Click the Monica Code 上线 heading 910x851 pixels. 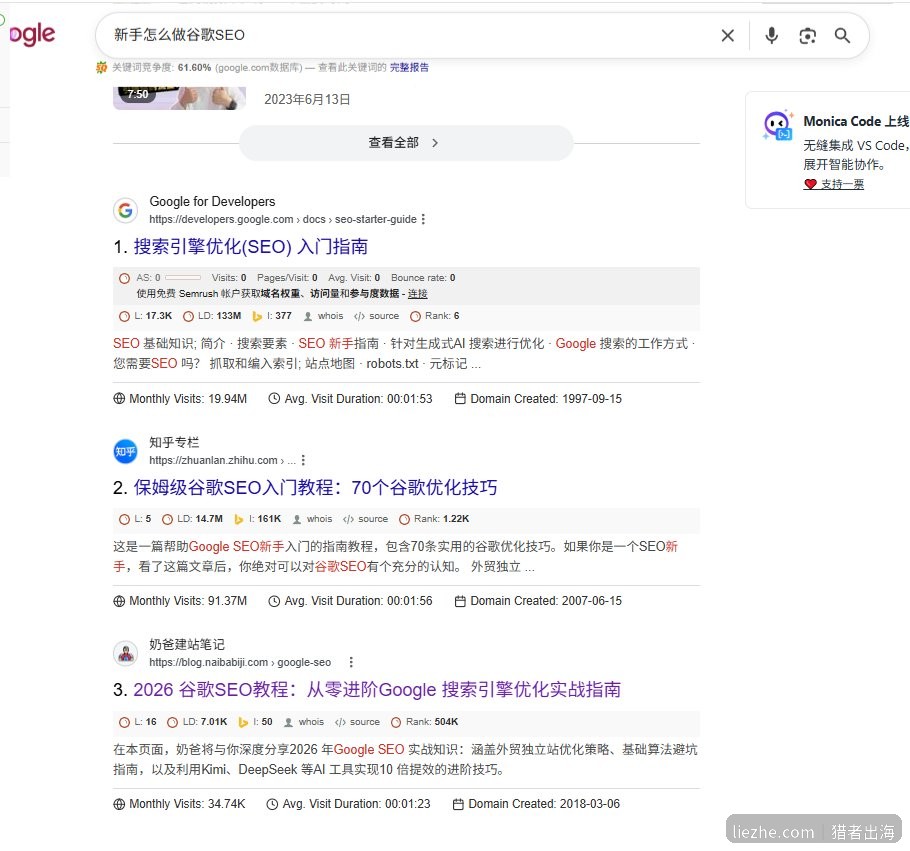pyautogui.click(x=856, y=121)
